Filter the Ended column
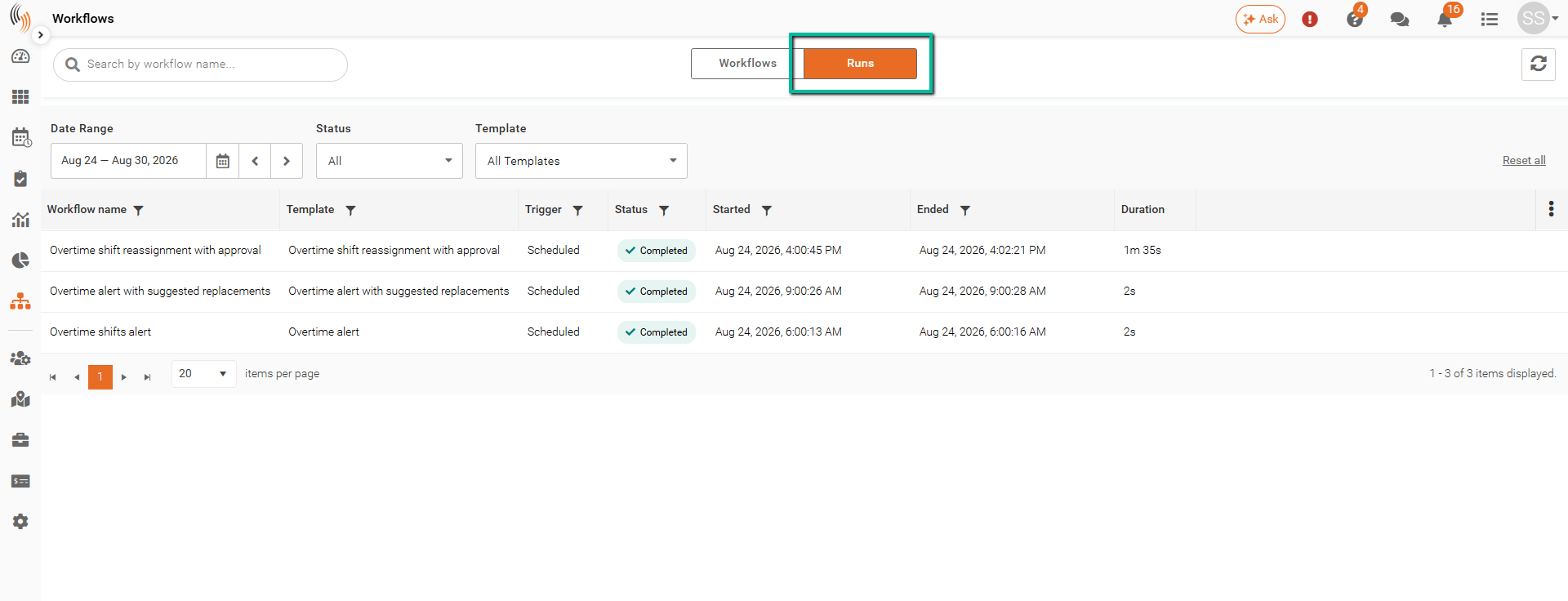The height and width of the screenshot is (601, 1568). click(964, 210)
